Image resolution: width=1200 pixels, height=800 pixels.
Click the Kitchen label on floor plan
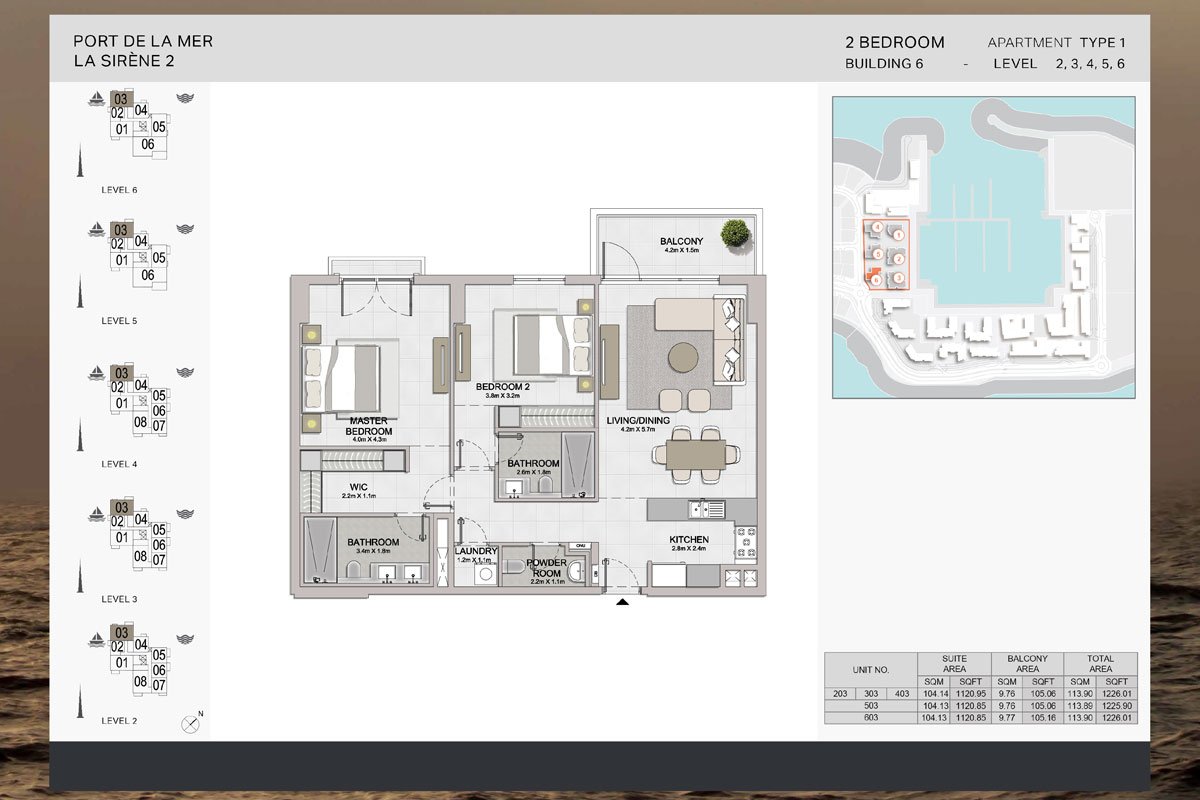point(688,540)
